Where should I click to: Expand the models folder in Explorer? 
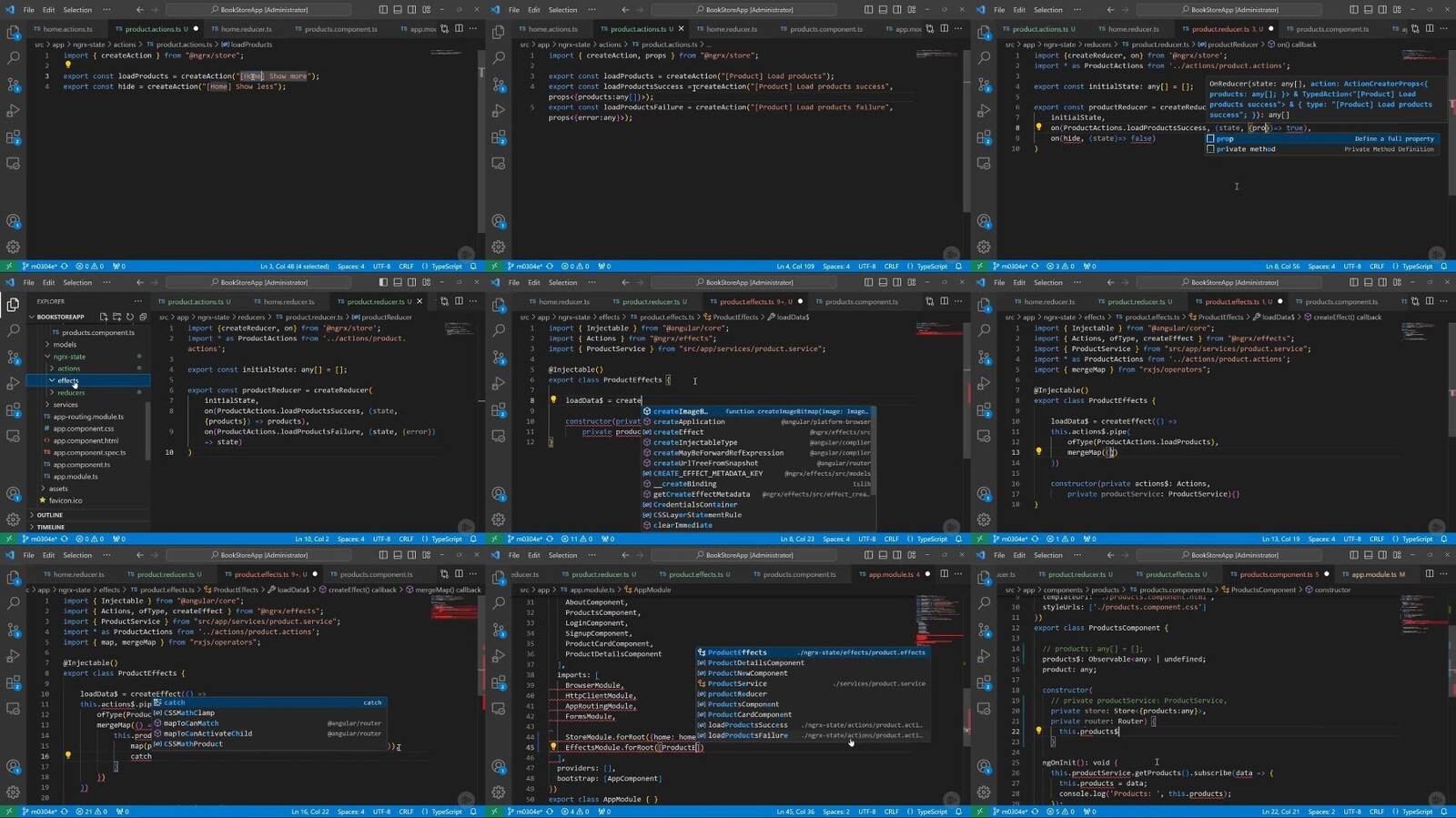point(64,345)
